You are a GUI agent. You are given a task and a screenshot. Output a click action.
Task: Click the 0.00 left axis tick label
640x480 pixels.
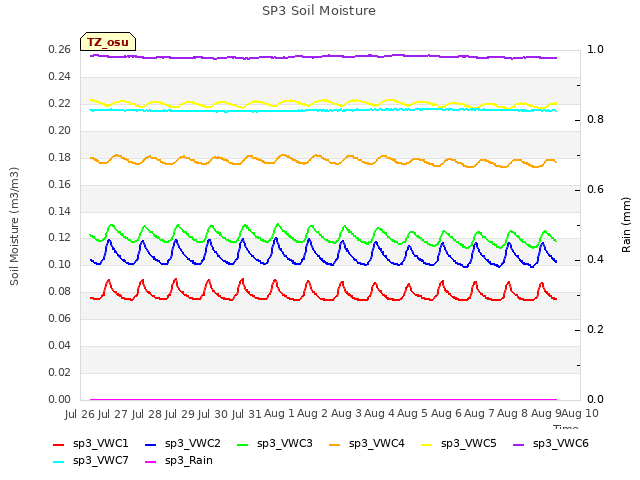pos(60,400)
